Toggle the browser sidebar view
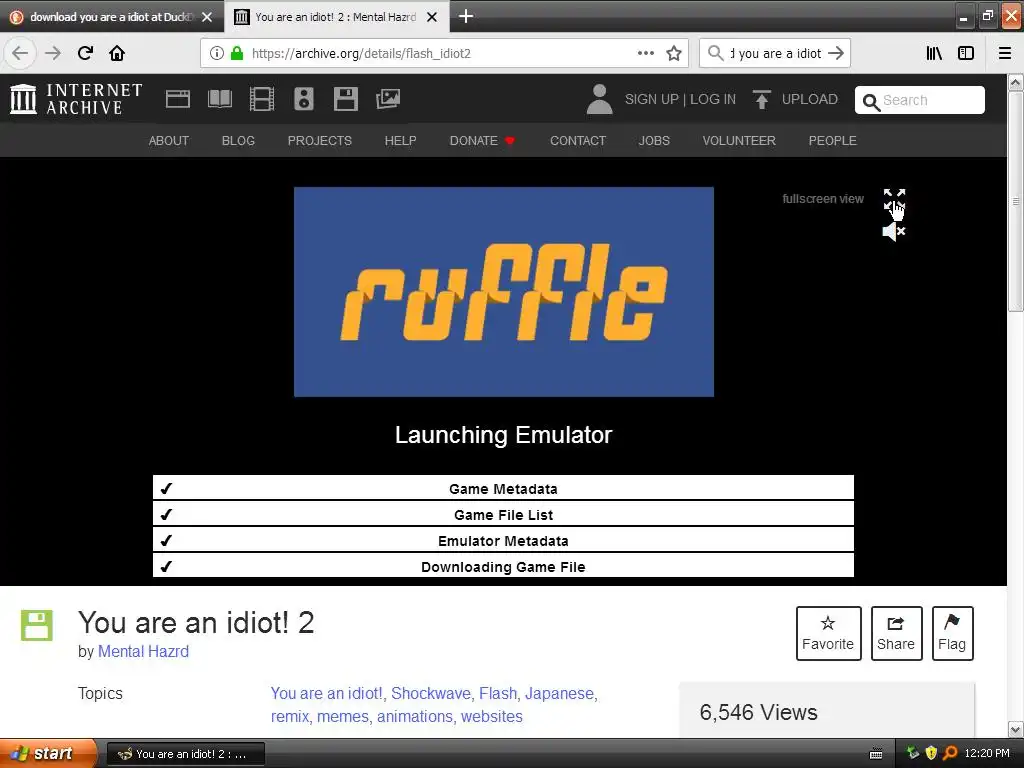Viewport: 1024px width, 768px height. point(966,53)
